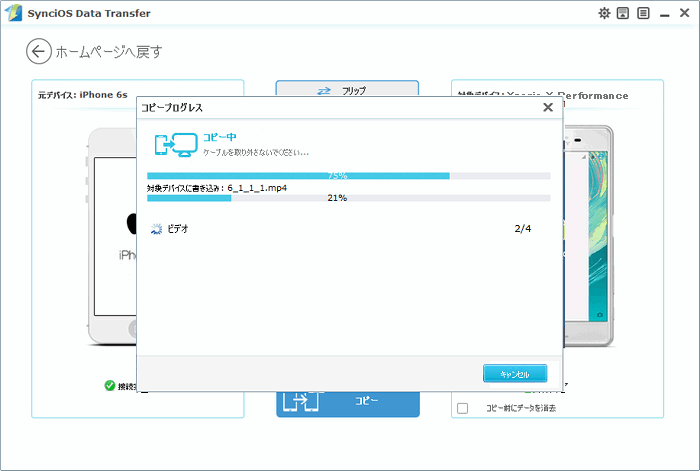The image size is (700, 471).
Task: Click the 元デバイス: iPhone 6s label
Action: pos(83,95)
